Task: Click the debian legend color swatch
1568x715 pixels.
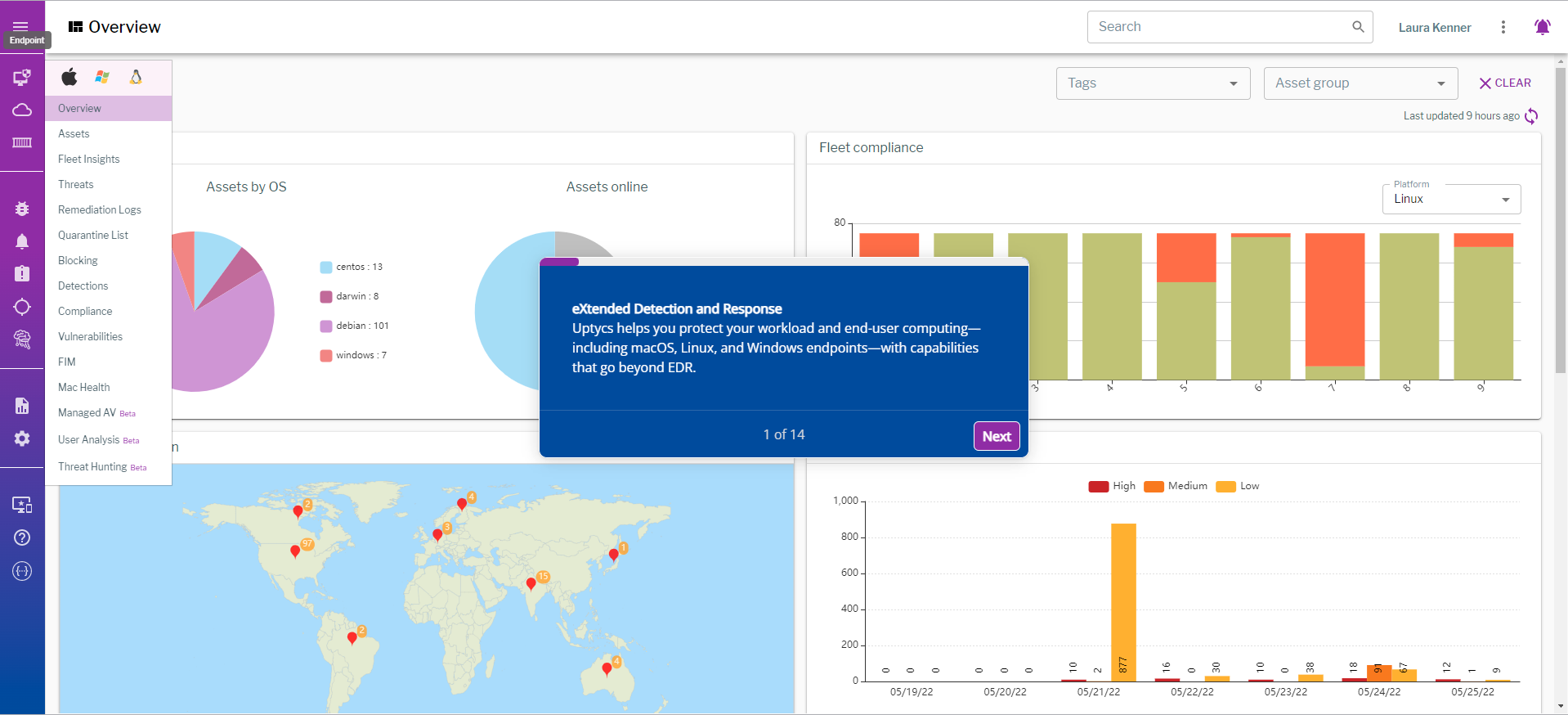Action: (x=326, y=326)
